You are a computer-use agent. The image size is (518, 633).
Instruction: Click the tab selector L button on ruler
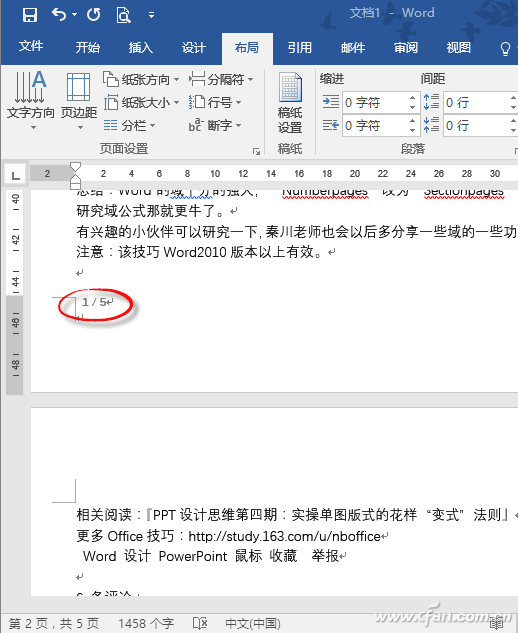15,175
